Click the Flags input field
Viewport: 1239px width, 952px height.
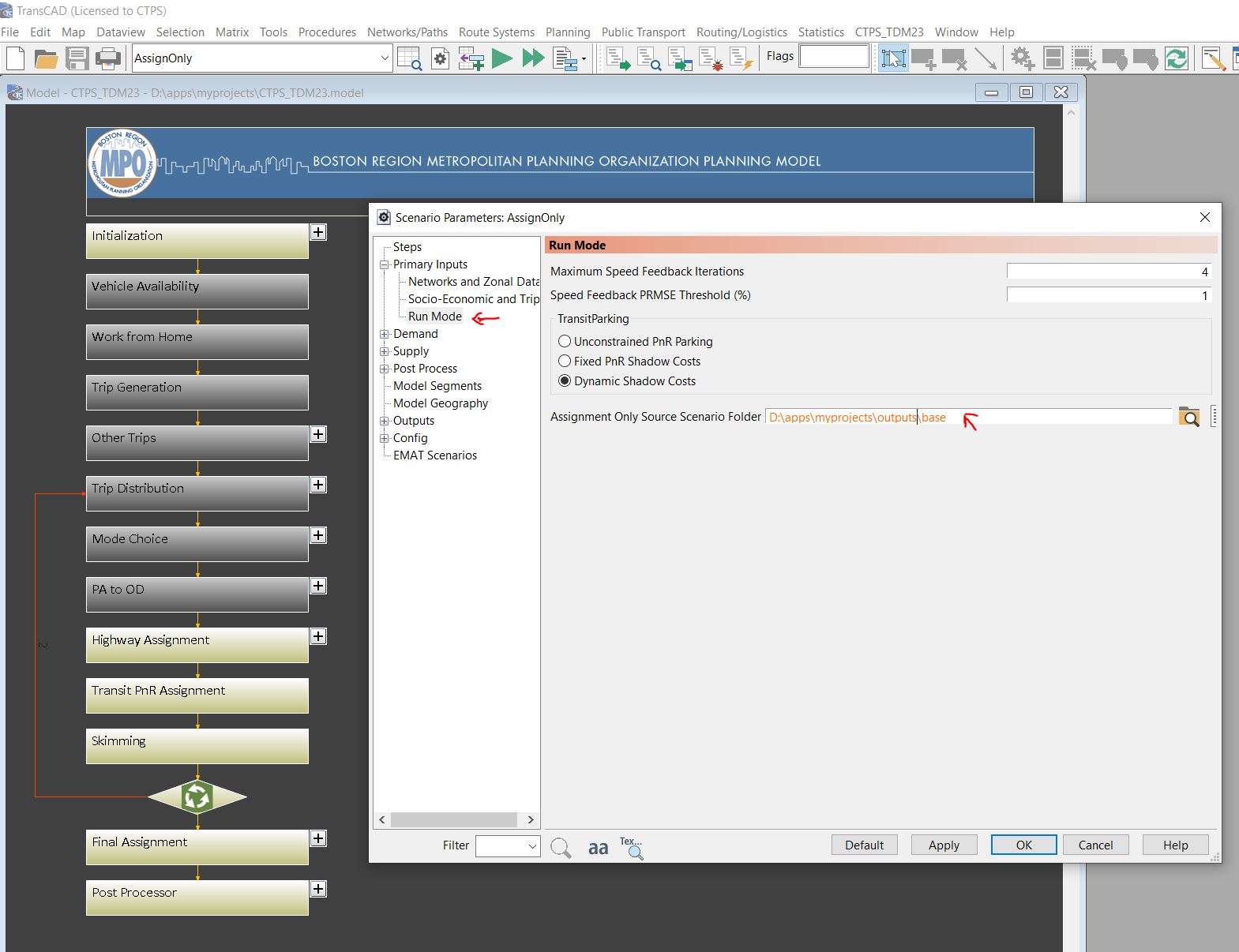[834, 56]
